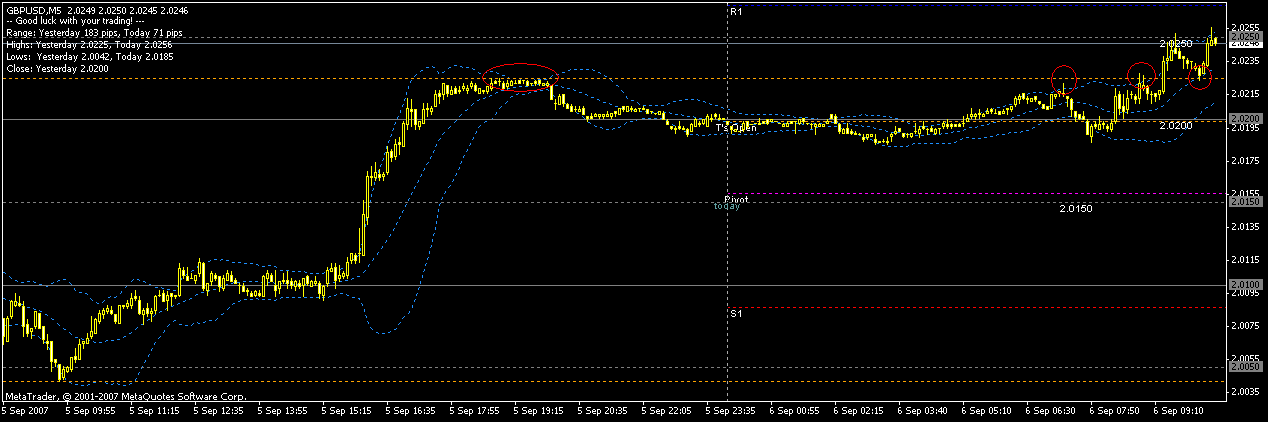Image resolution: width=1268 pixels, height=422 pixels.
Task: Click the R1 resistance level label
Action: tap(736, 11)
